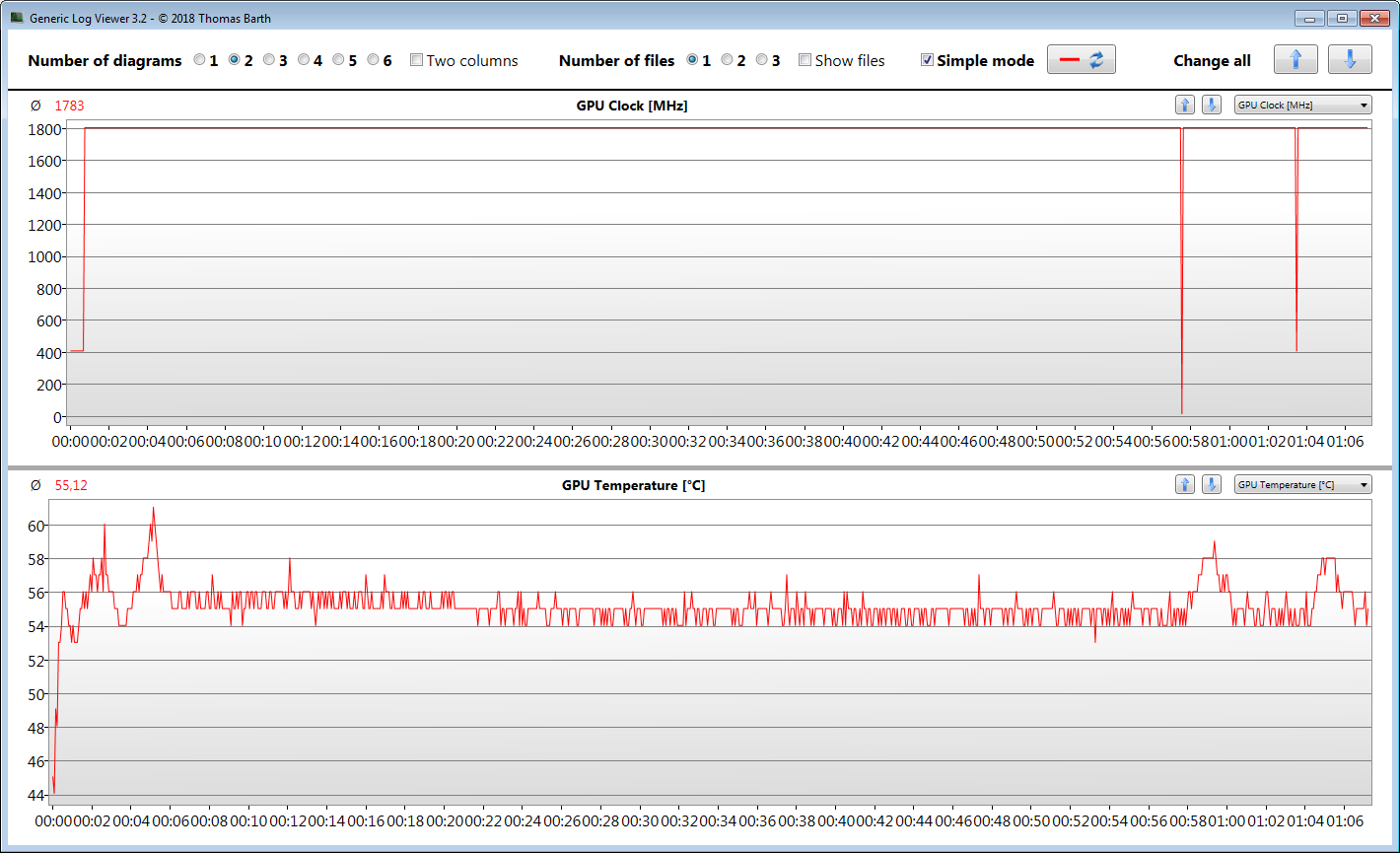Screen dimensions: 1400x853
Task: Click the Change all up arrow
Action: click(x=1295, y=60)
